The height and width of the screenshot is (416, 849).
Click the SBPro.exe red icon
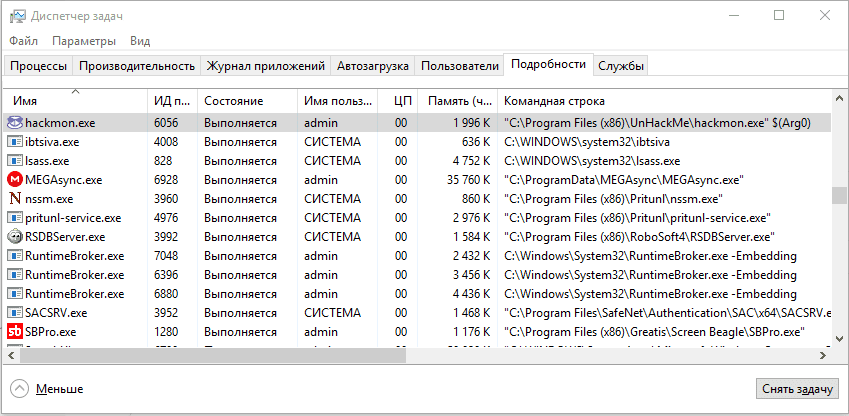(x=15, y=331)
